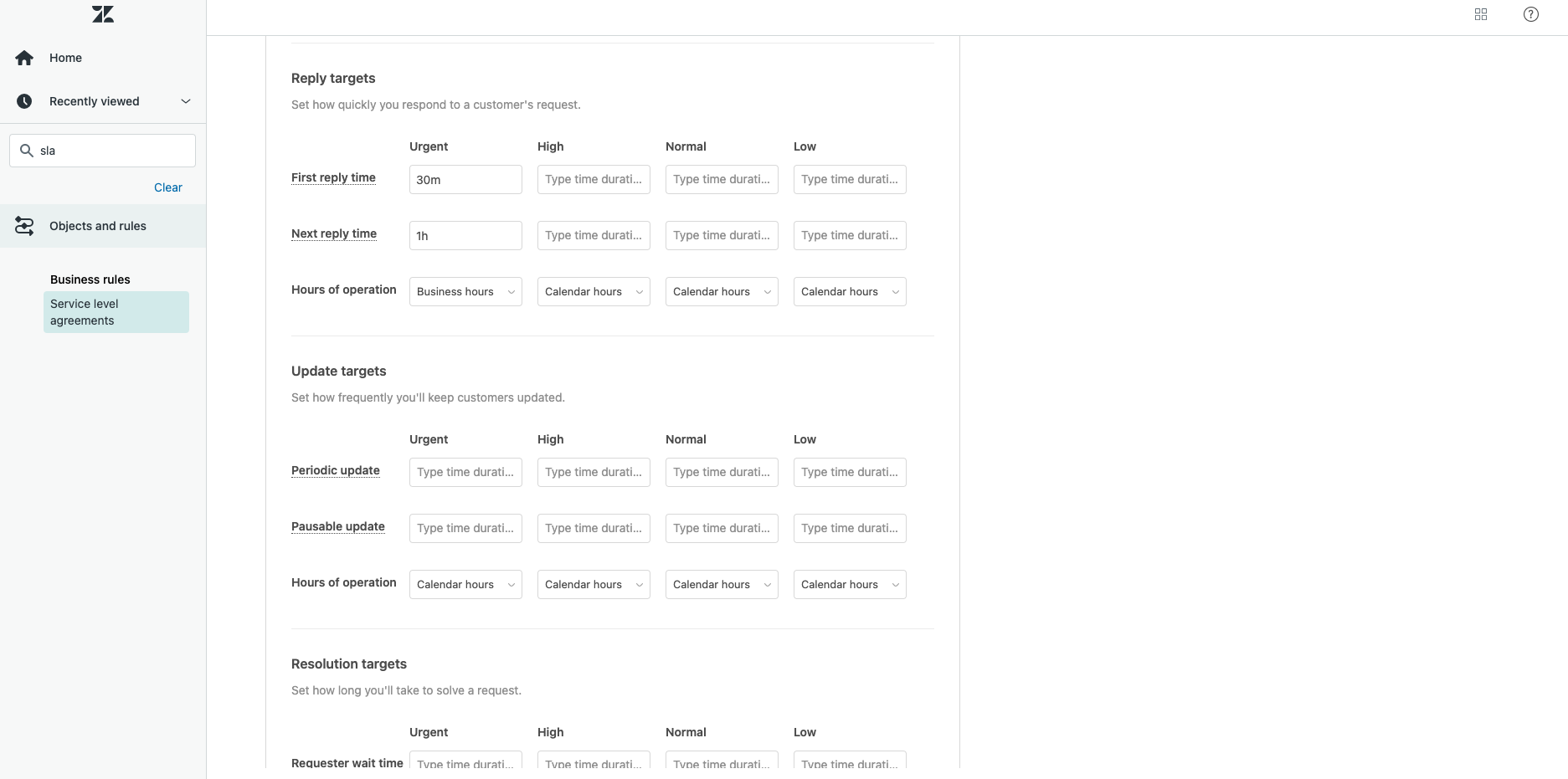Click the search magnifier icon
The image size is (1568, 779).
coord(27,151)
